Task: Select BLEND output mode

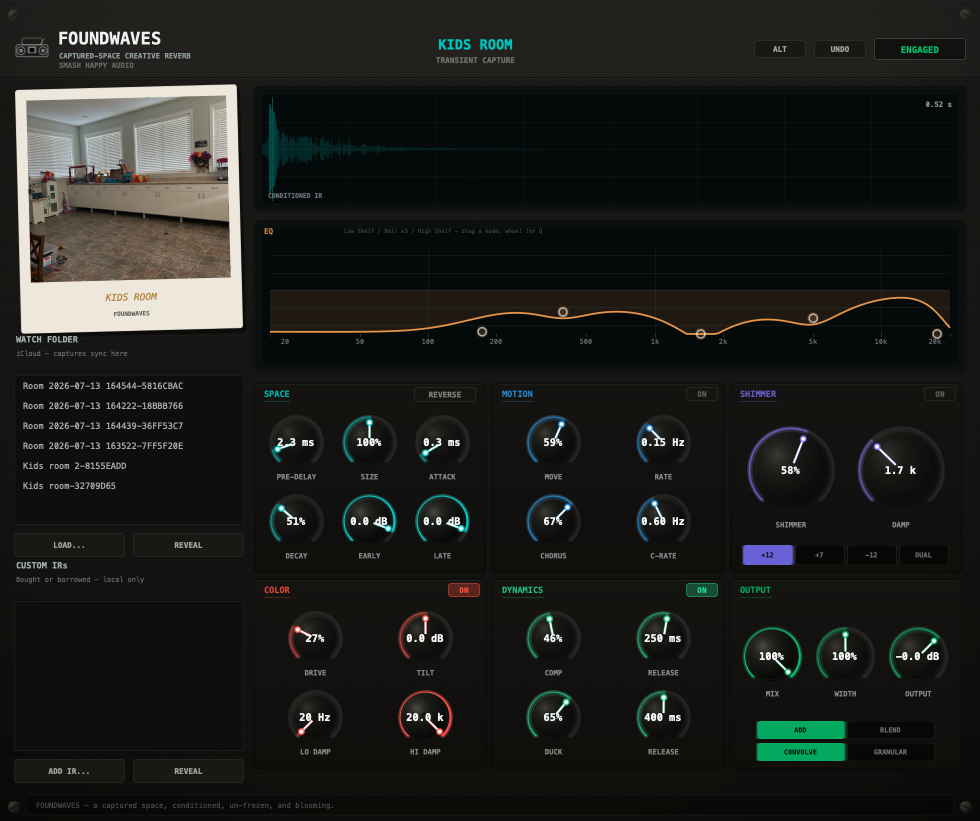Action: pyautogui.click(x=890, y=730)
